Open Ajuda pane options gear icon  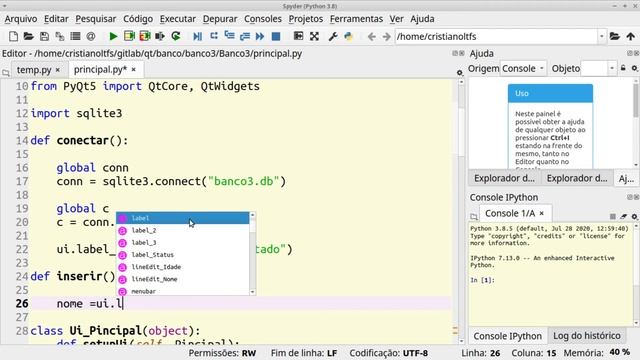pyautogui.click(x=634, y=68)
